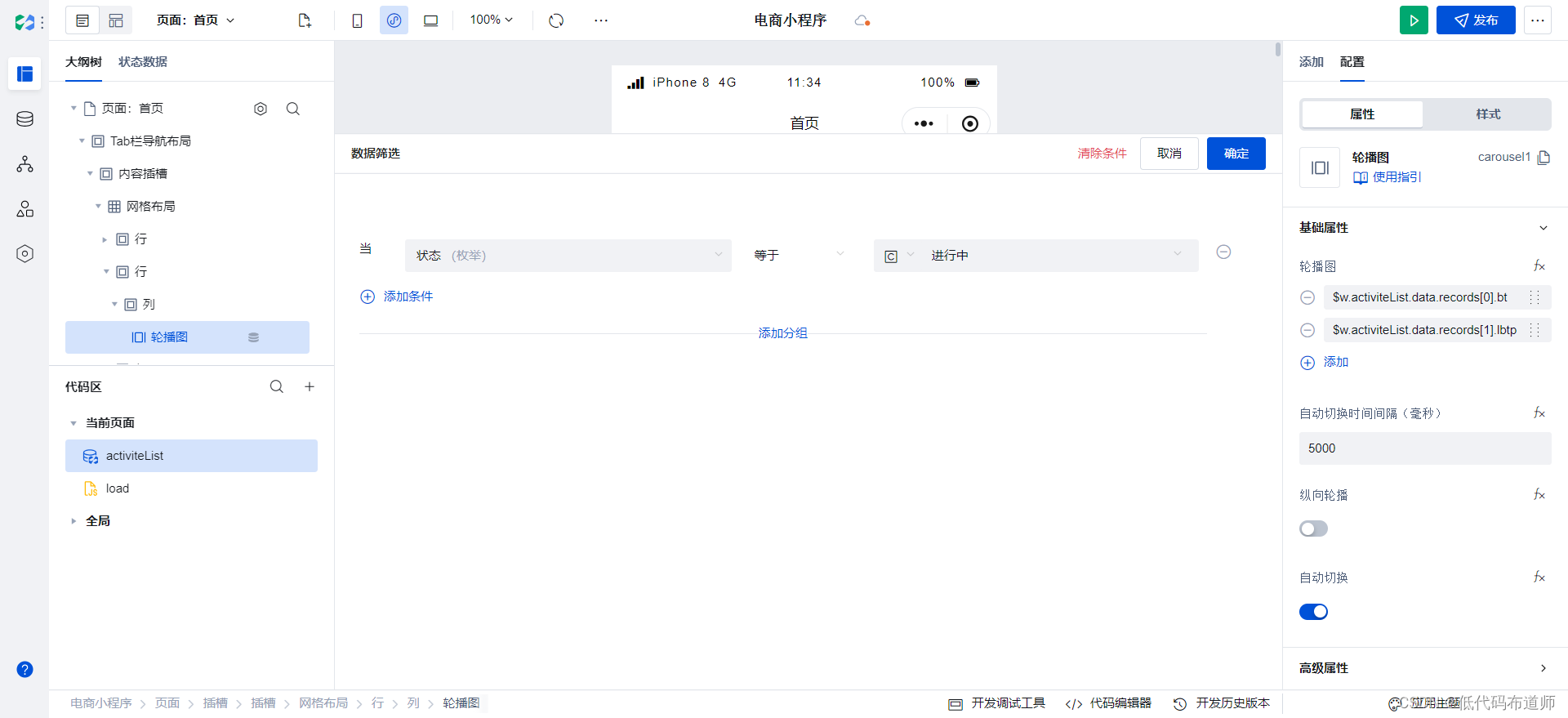Select desktop PC preview mode
The width and height of the screenshot is (1568, 718).
click(430, 20)
